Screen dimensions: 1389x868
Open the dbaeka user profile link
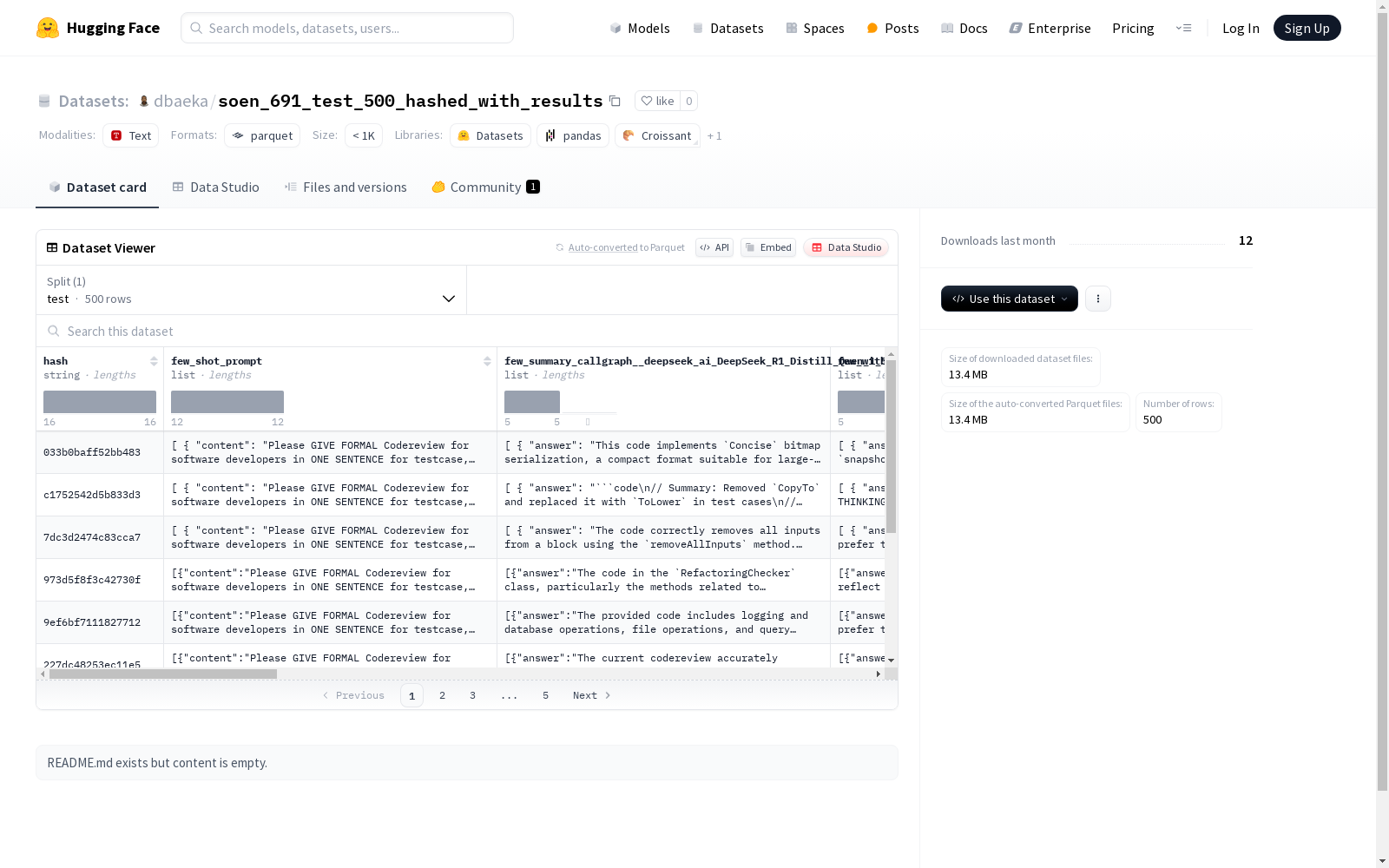pos(181,101)
